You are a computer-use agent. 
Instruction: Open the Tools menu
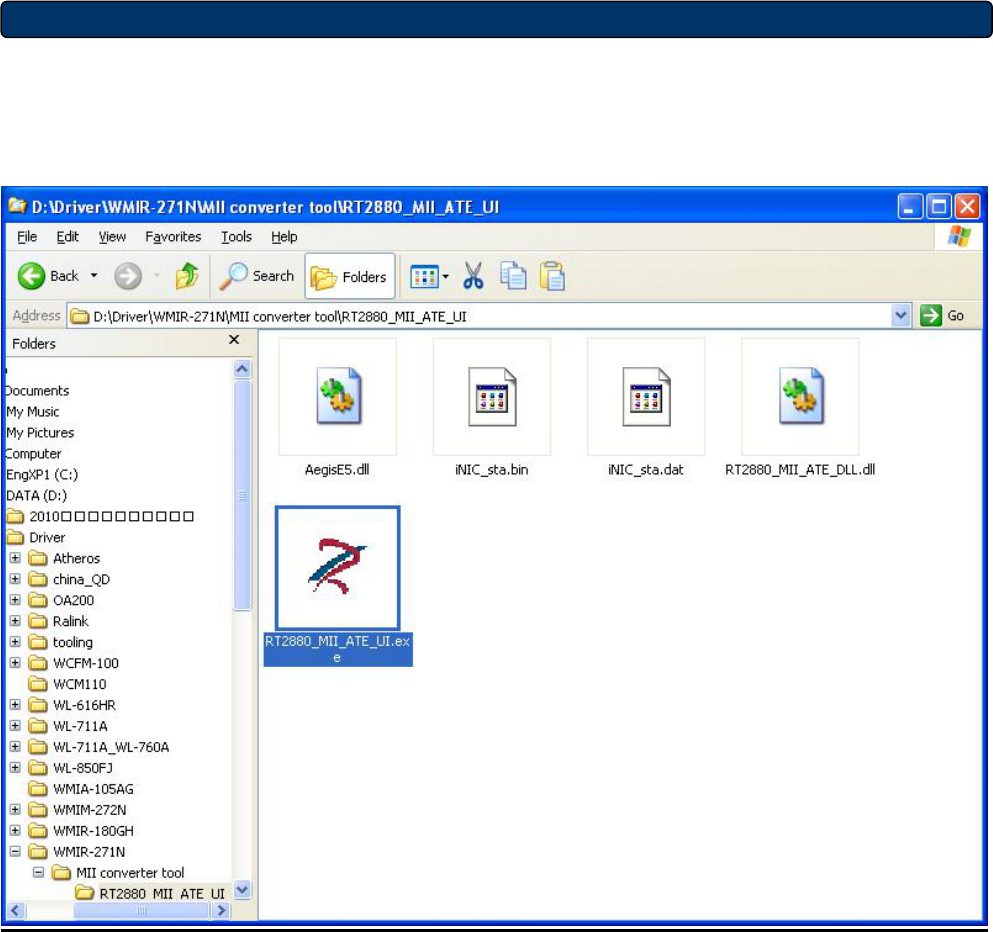(x=236, y=236)
